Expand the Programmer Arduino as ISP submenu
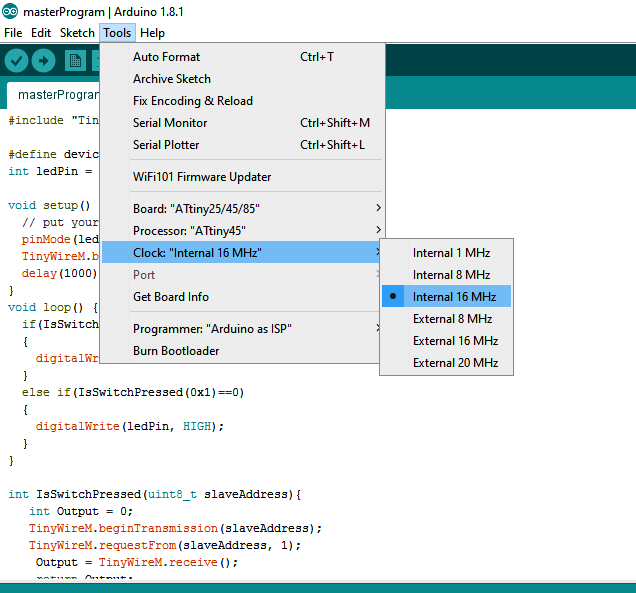This screenshot has width=636, height=593. (x=241, y=329)
